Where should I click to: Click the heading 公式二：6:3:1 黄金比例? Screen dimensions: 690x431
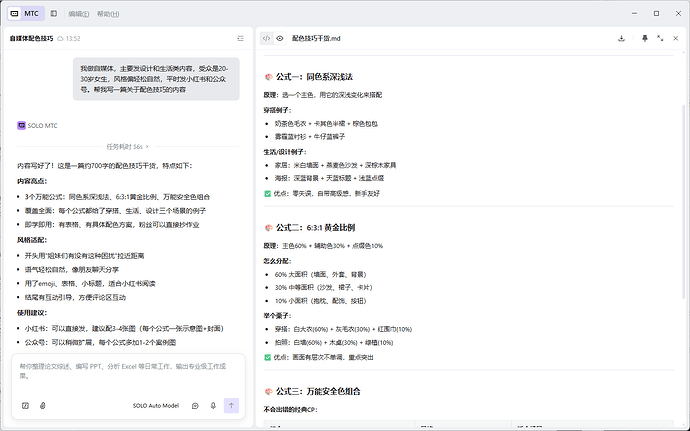pyautogui.click(x=315, y=228)
